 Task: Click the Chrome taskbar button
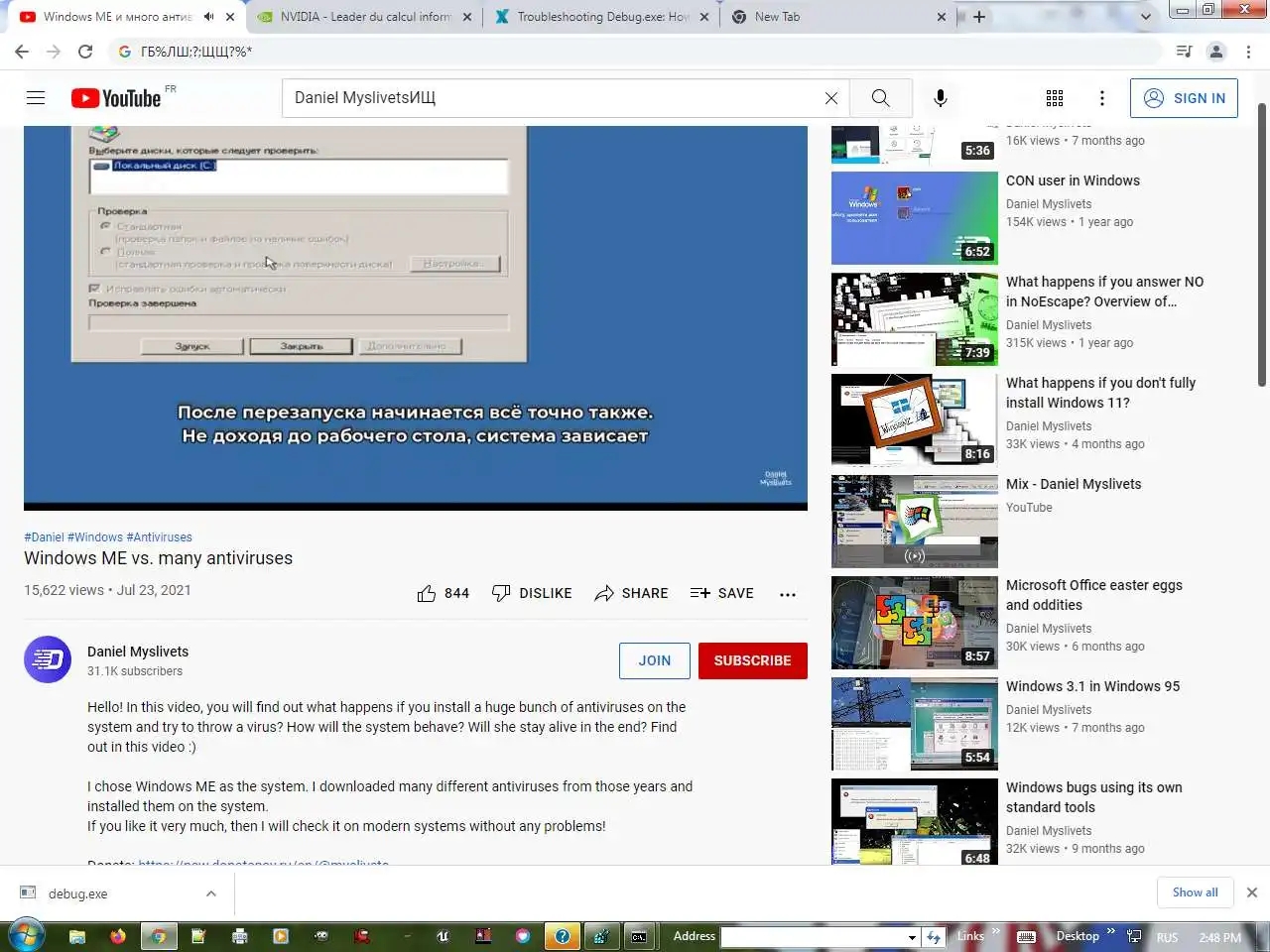point(158,935)
